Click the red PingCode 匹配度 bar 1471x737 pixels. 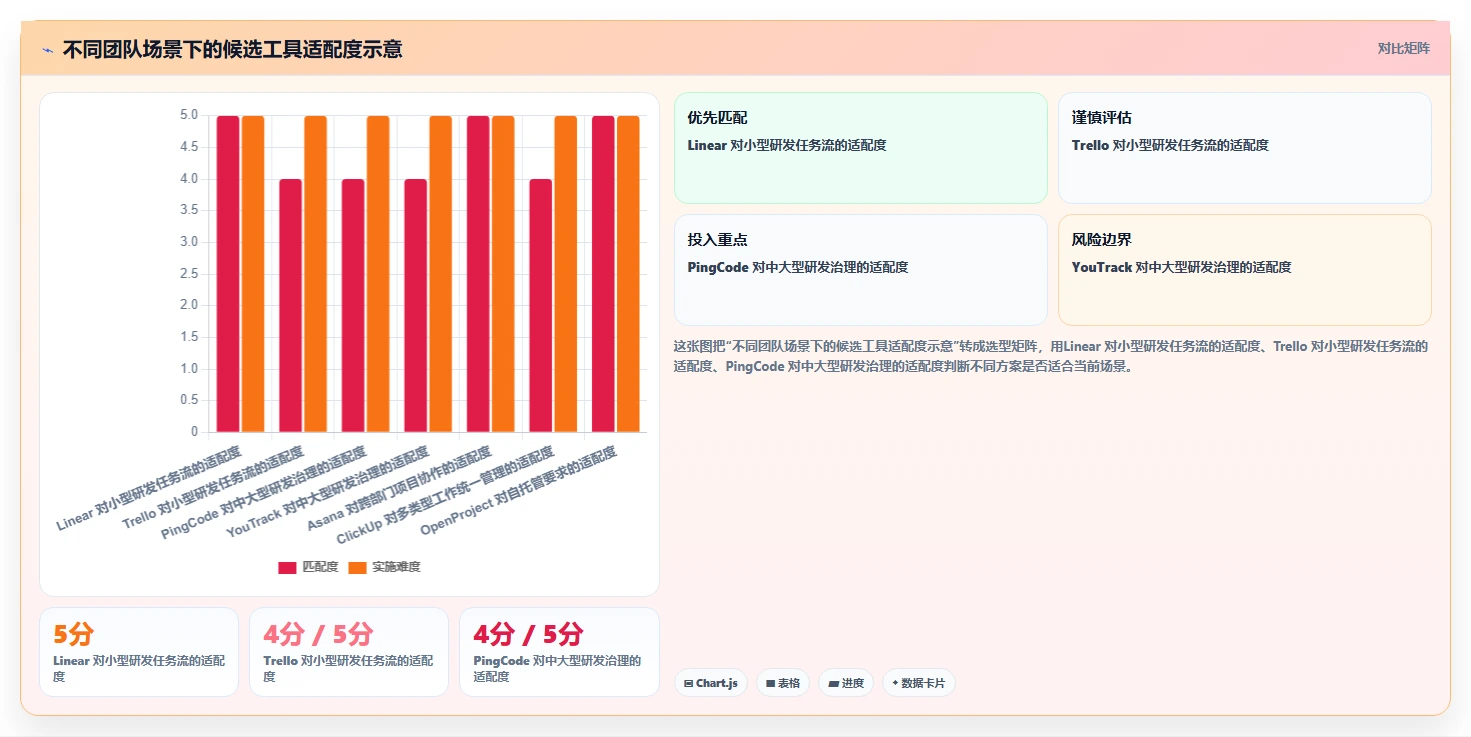click(353, 306)
